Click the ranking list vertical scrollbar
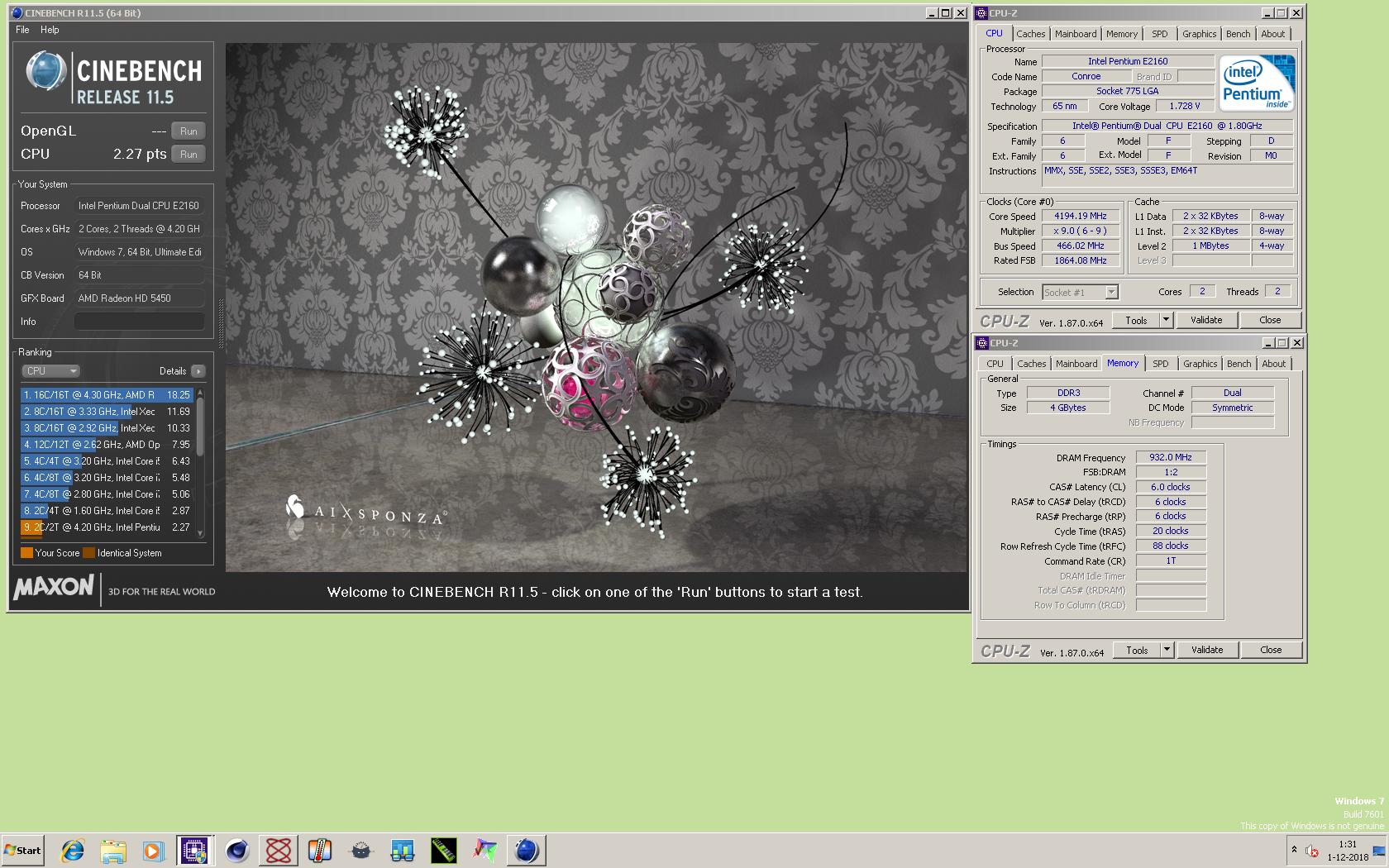Image resolution: width=1389 pixels, height=868 pixels. [x=199, y=463]
